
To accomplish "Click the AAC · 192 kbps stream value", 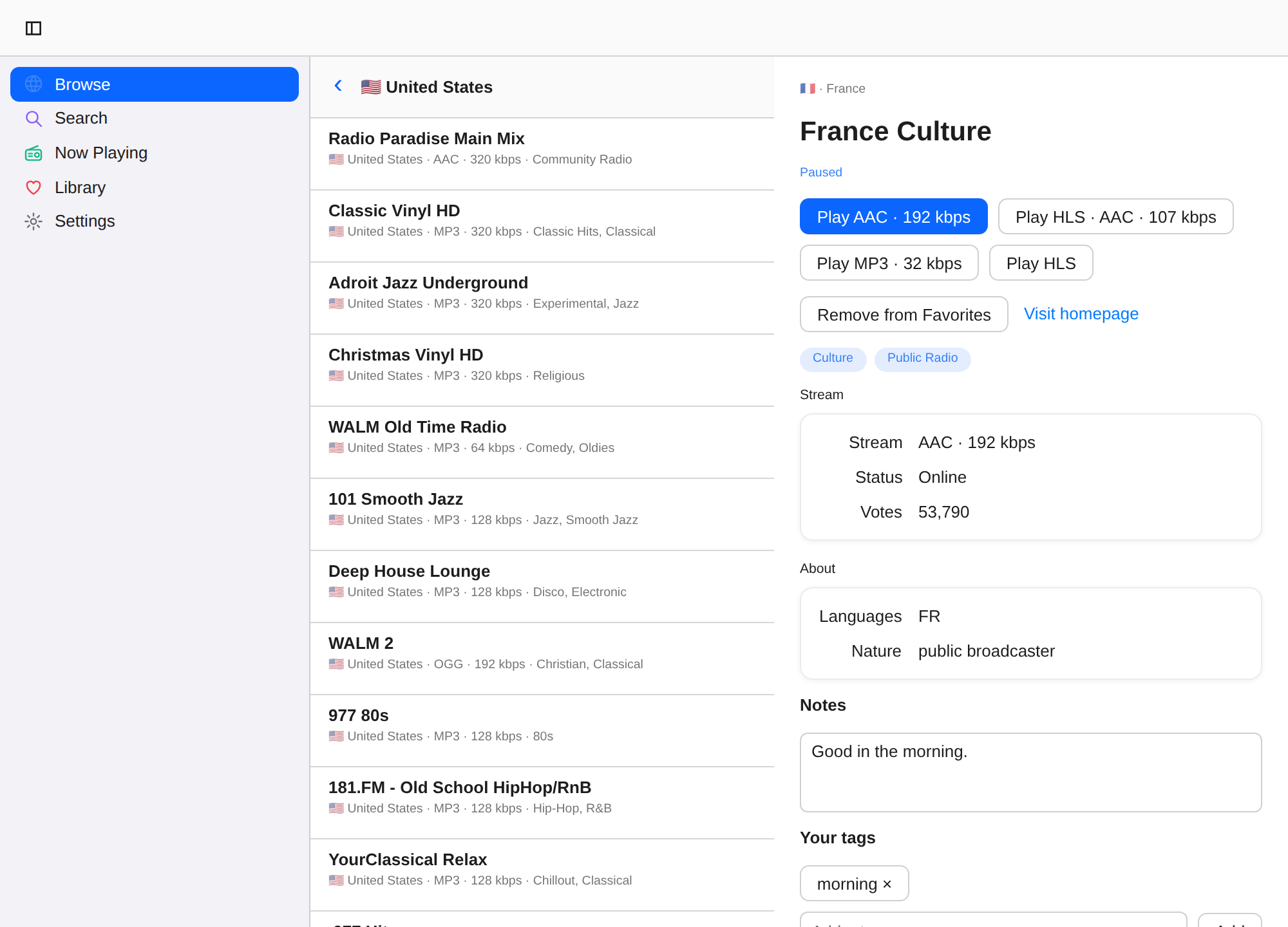I will click(x=977, y=443).
